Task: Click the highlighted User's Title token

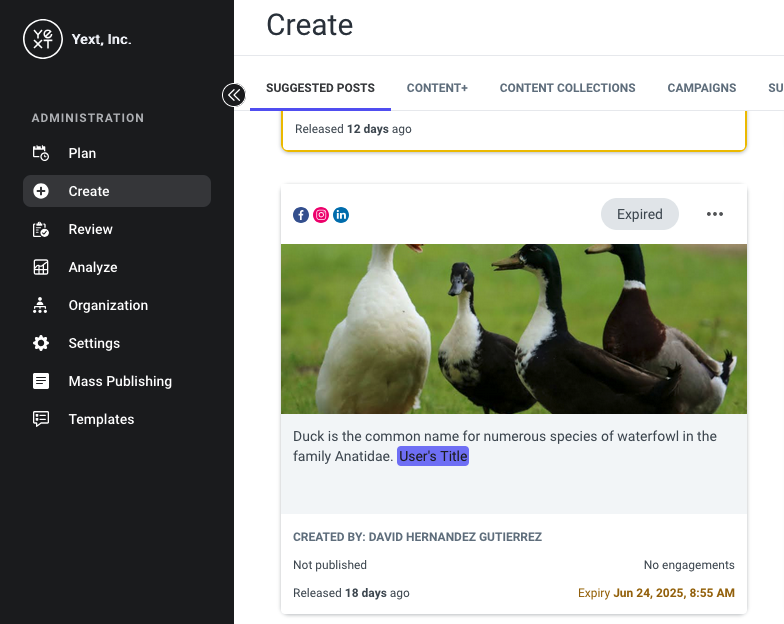Action: click(x=433, y=456)
